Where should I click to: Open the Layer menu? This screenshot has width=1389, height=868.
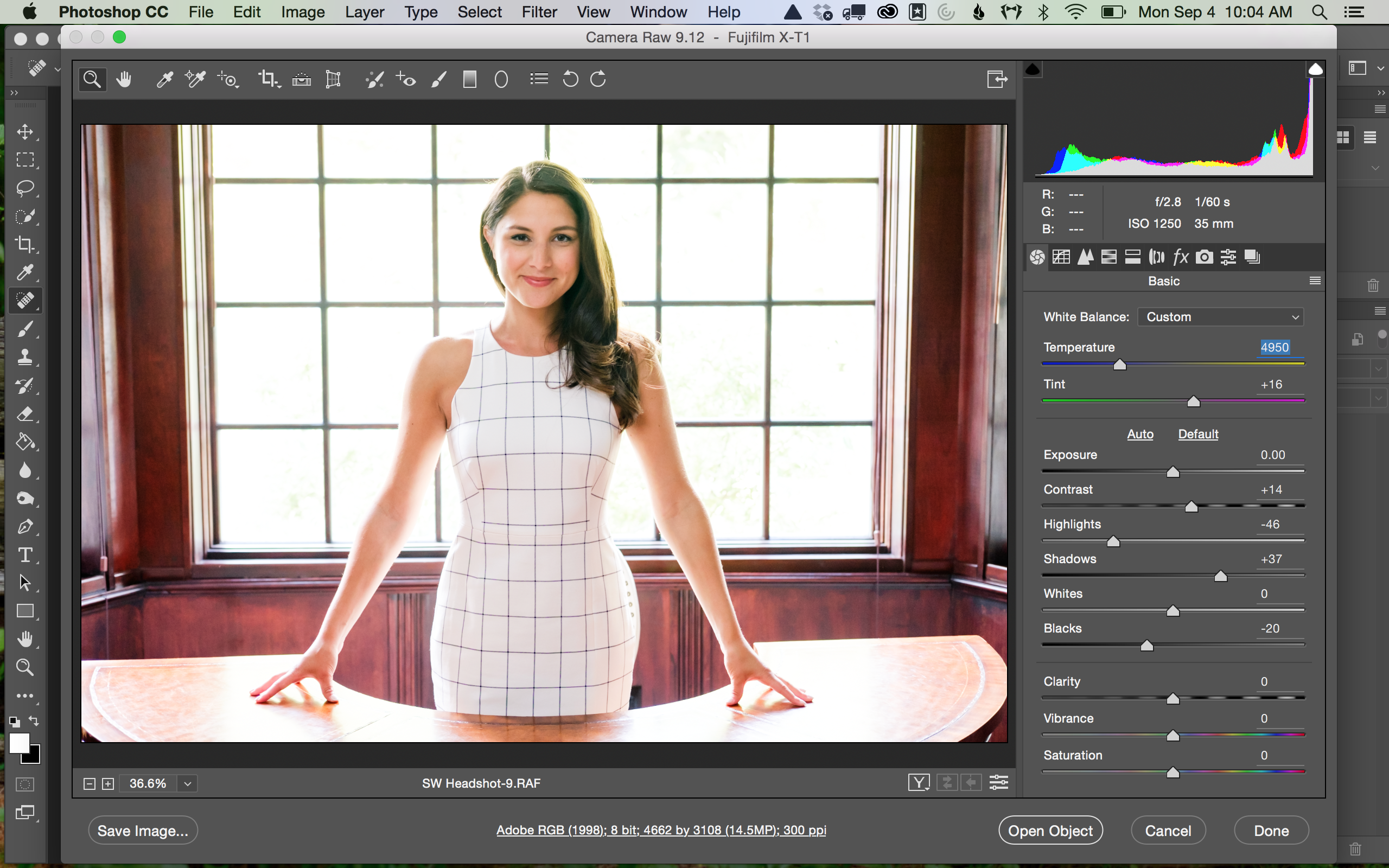coord(365,11)
